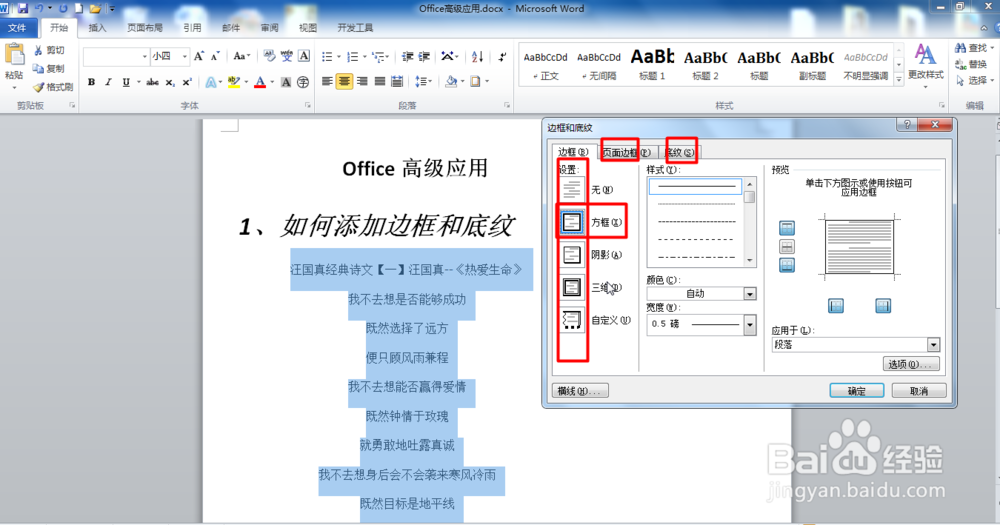1000x525 pixels.
Task: Click the Copy (复制) icon
Action: [x=38, y=68]
